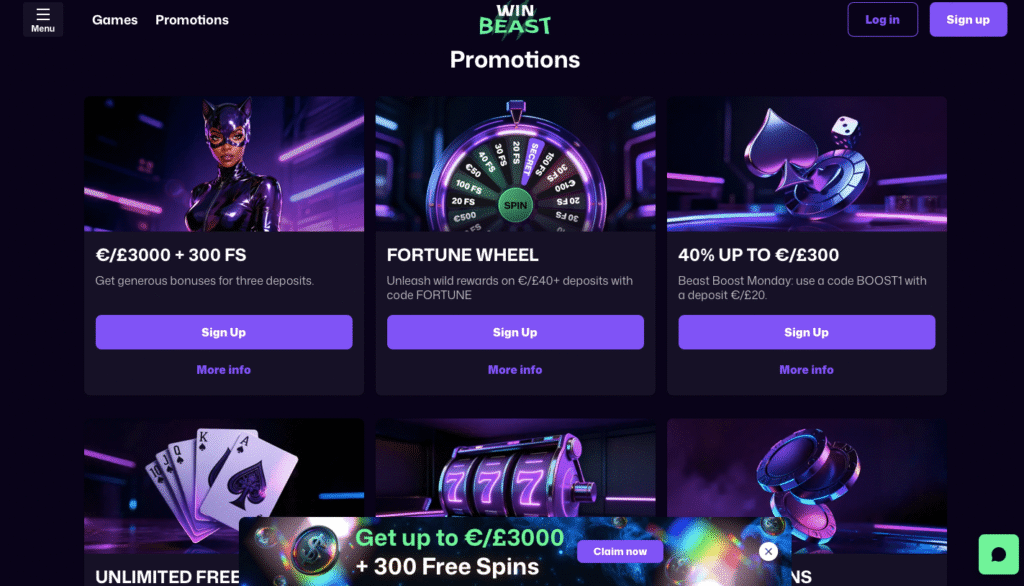Image resolution: width=1024 pixels, height=586 pixels.
Task: Open More info for the Fortune Wheel promo
Action: tap(514, 369)
